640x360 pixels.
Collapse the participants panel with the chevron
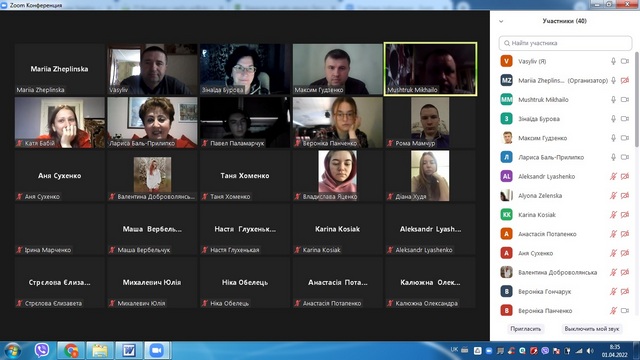[x=501, y=21]
